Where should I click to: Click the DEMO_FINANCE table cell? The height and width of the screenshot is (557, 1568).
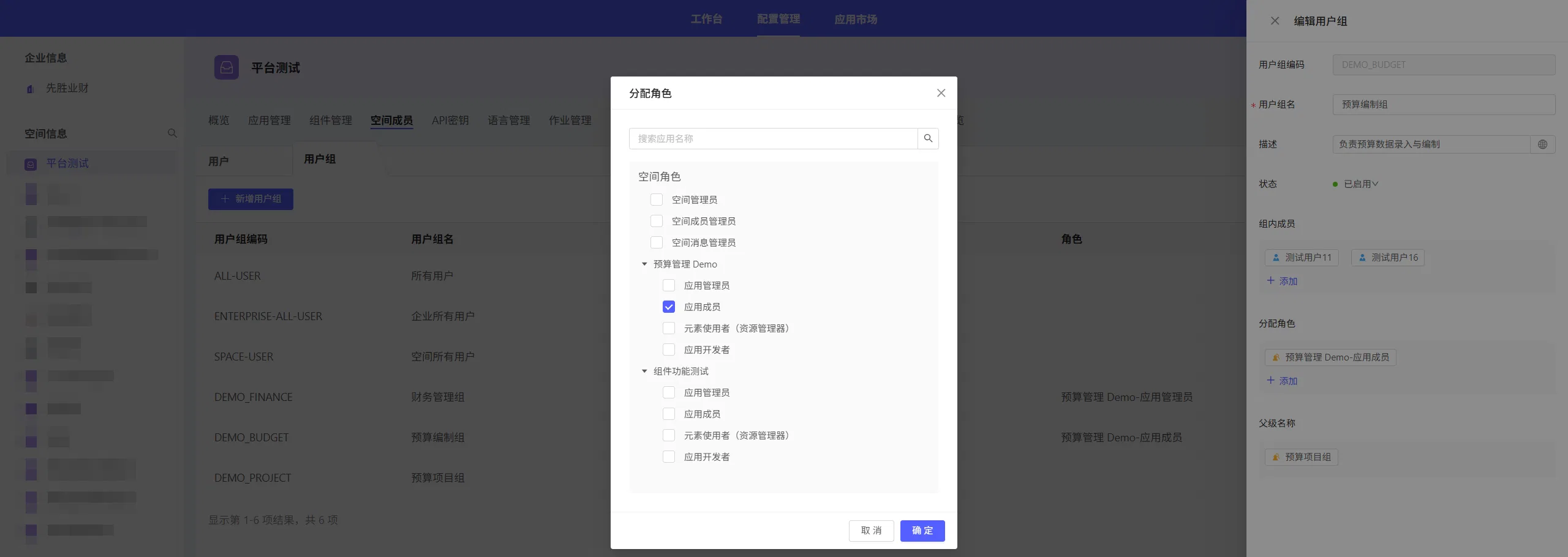click(254, 397)
